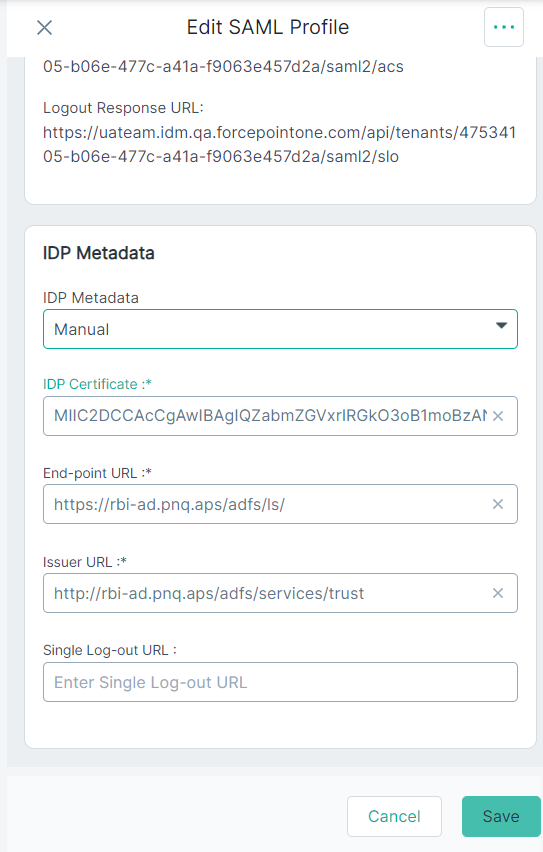This screenshot has height=852, width=543.
Task: Click the empty Single Log-out URL input
Action: click(280, 682)
